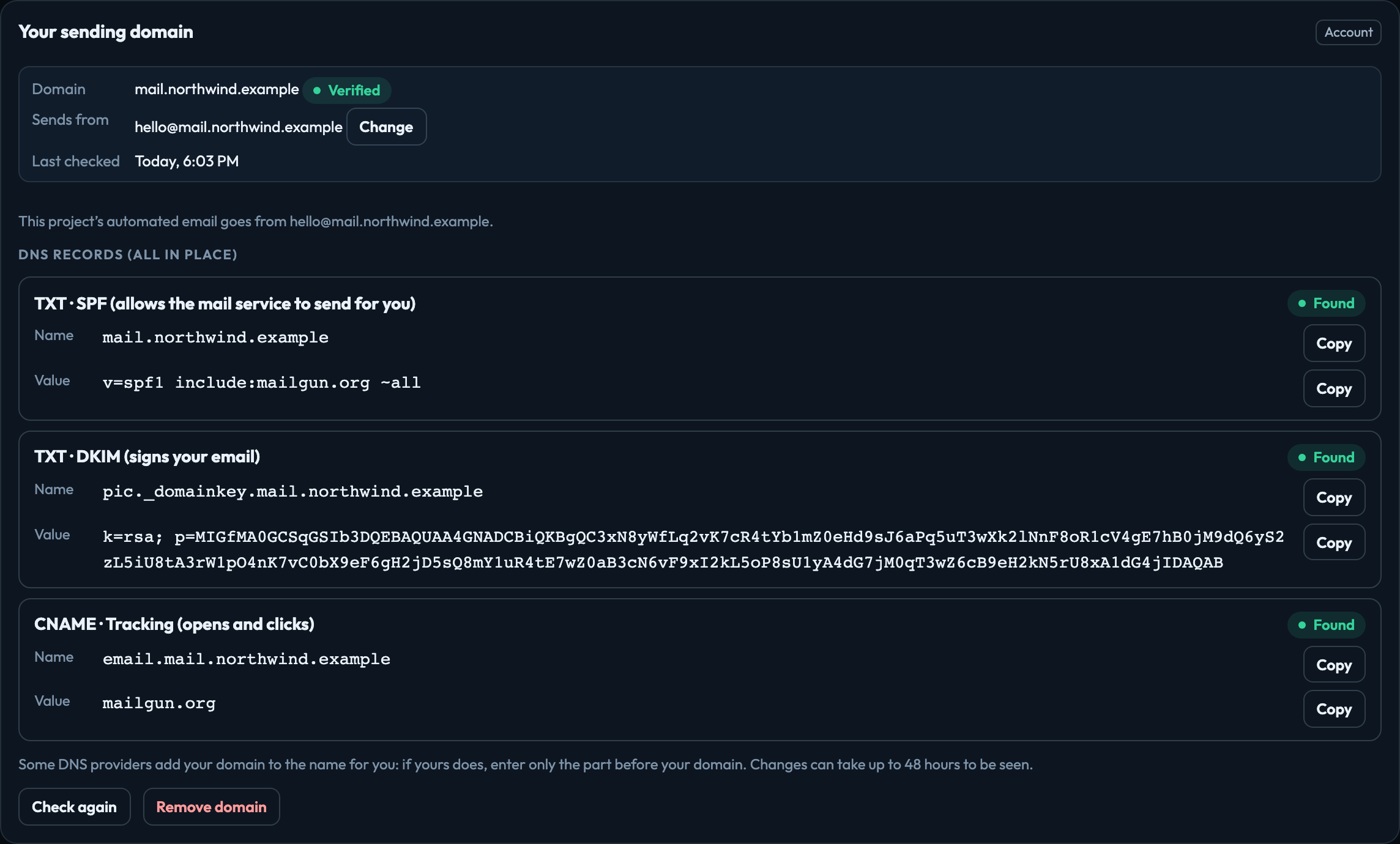The image size is (1400, 844).
Task: Click the Found badge on the DKIM record
Action: (1327, 457)
